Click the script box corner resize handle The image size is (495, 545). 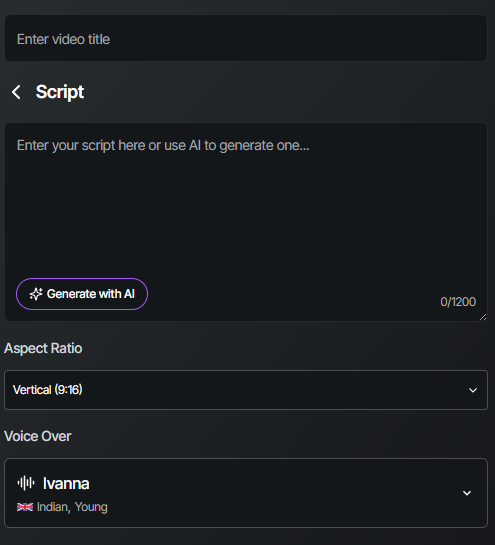pos(483,317)
